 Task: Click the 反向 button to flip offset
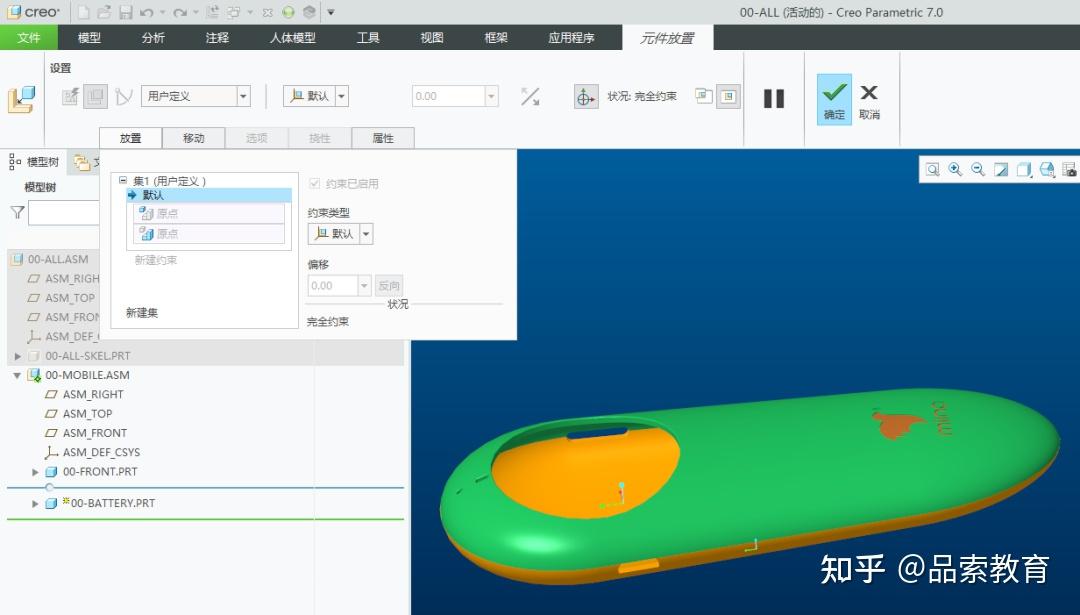(x=389, y=285)
